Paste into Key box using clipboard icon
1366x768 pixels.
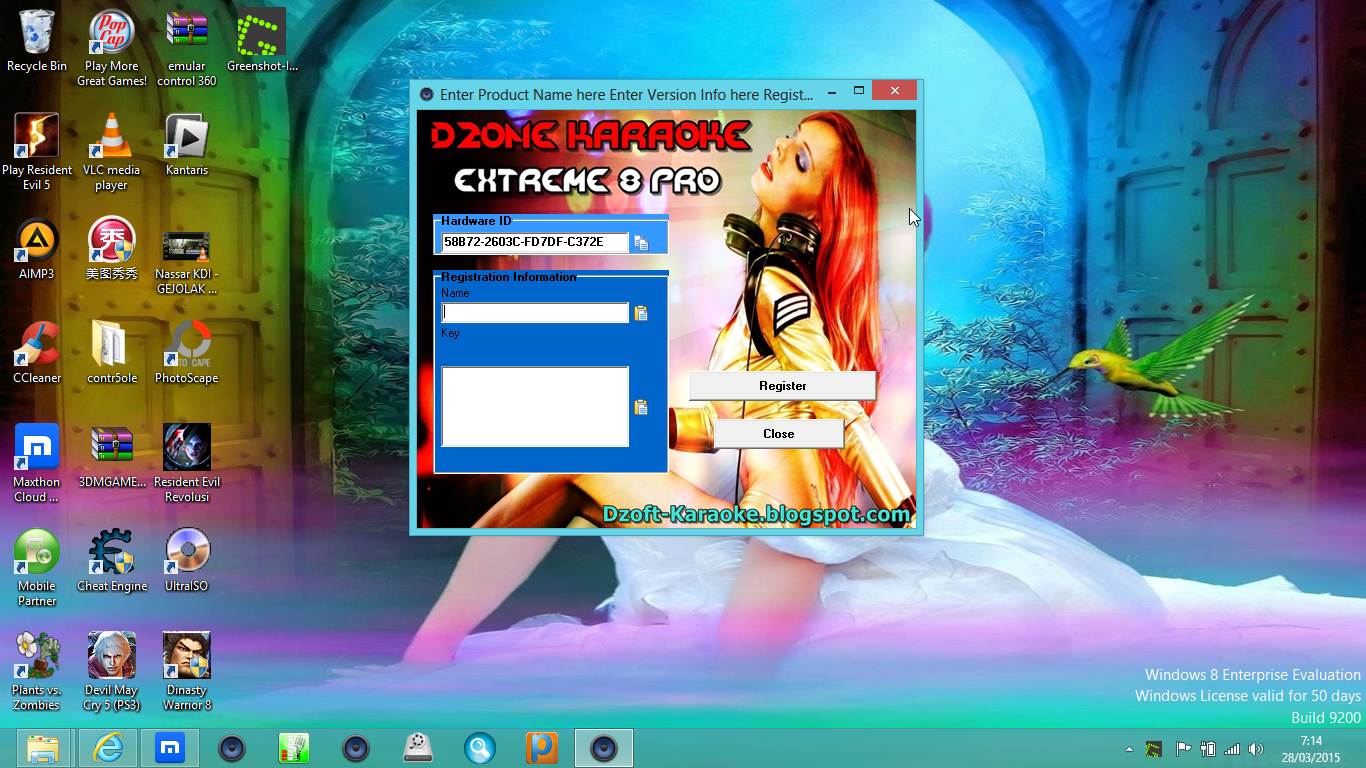tap(641, 407)
